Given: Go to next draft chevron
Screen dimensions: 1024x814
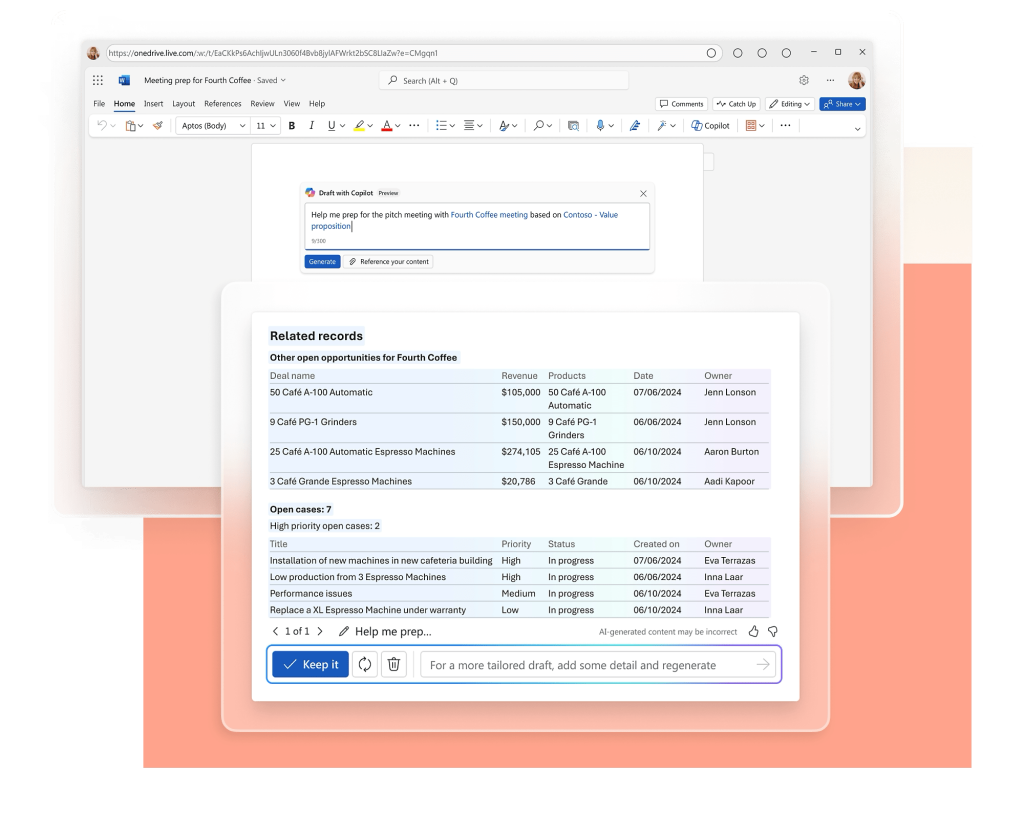Looking at the screenshot, I should point(320,631).
